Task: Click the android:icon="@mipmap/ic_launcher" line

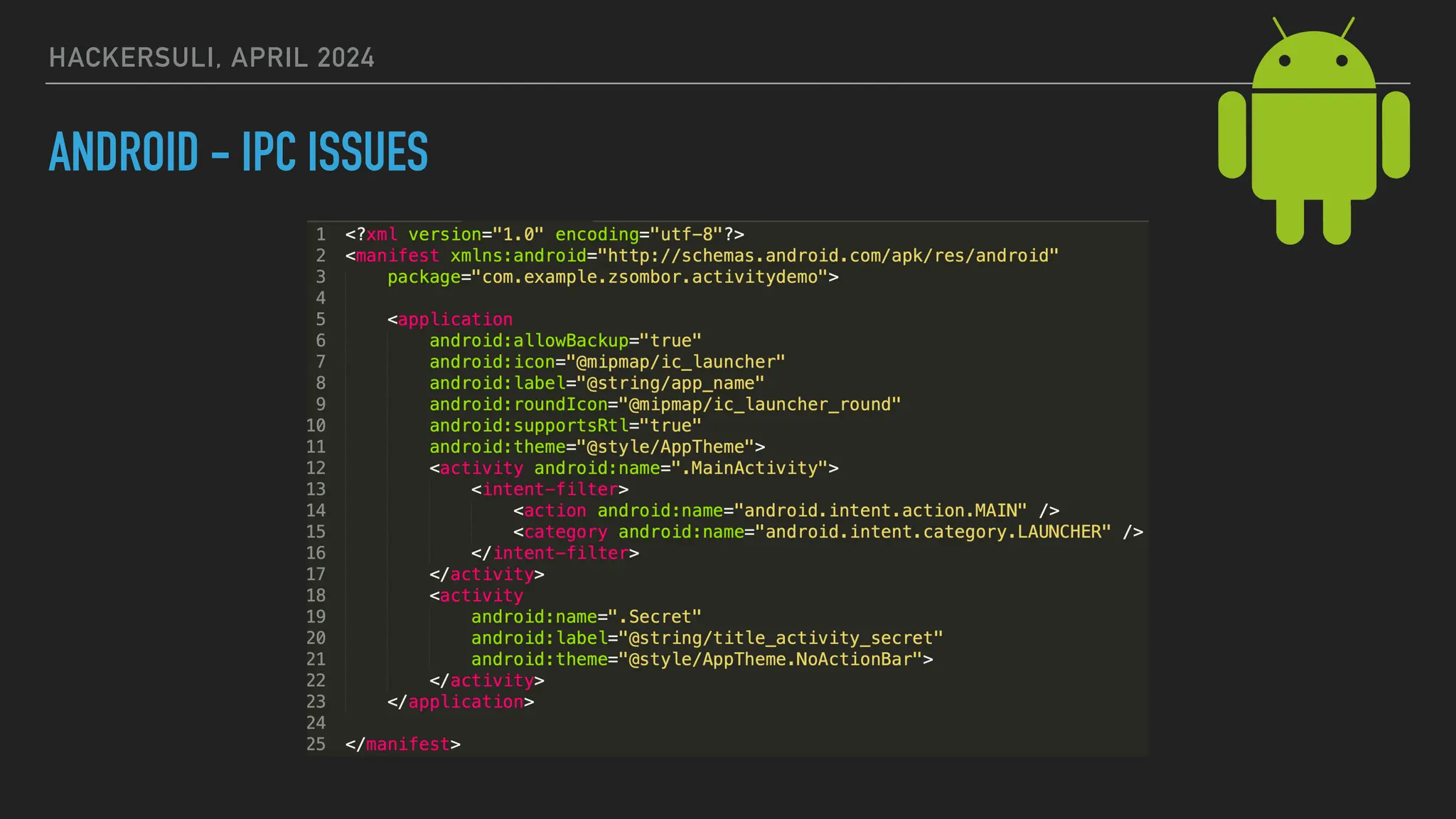Action: tap(607, 362)
